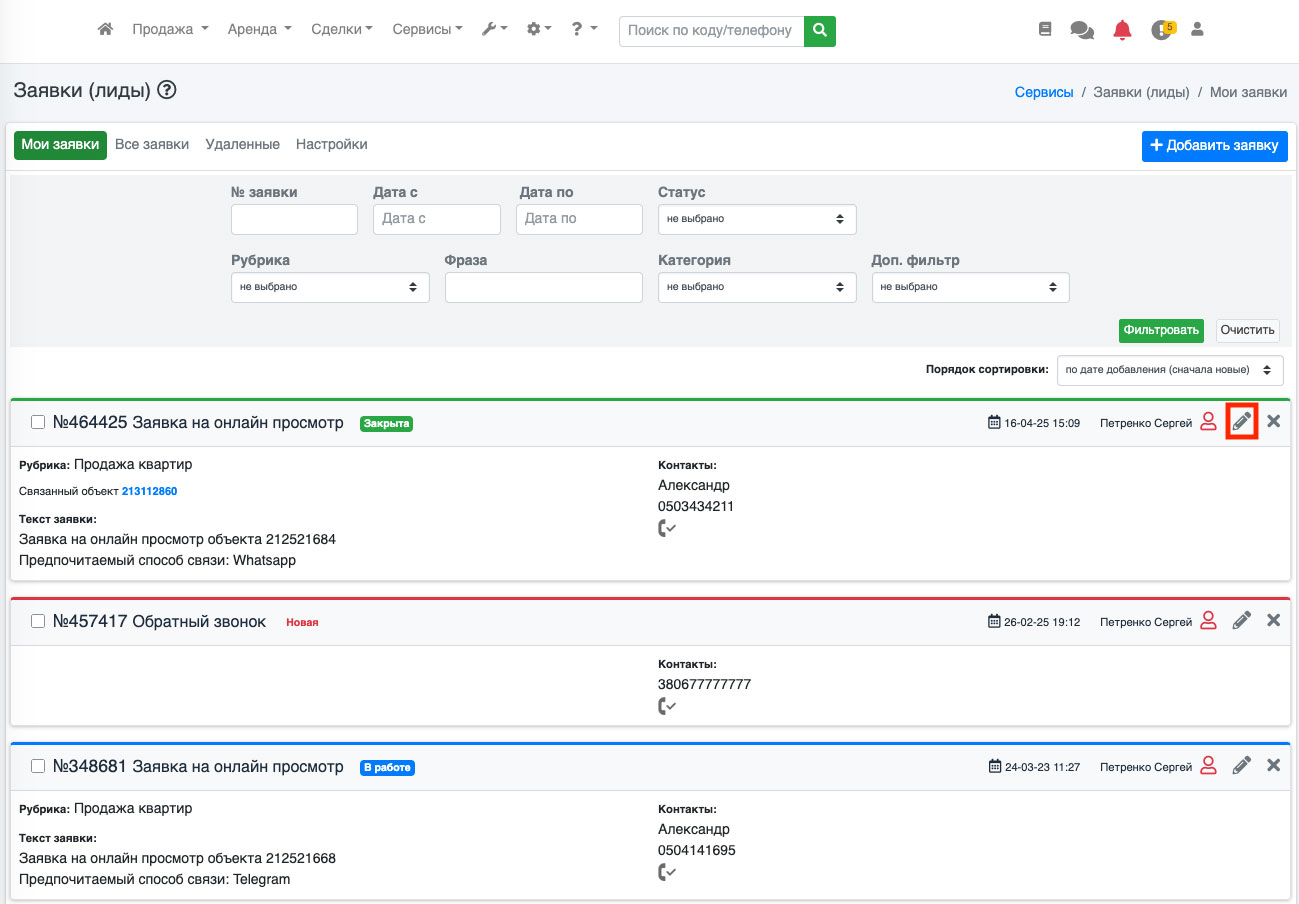This screenshot has height=904, width=1299.
Task: Expand the Рубрика filter dropdown
Action: point(329,287)
